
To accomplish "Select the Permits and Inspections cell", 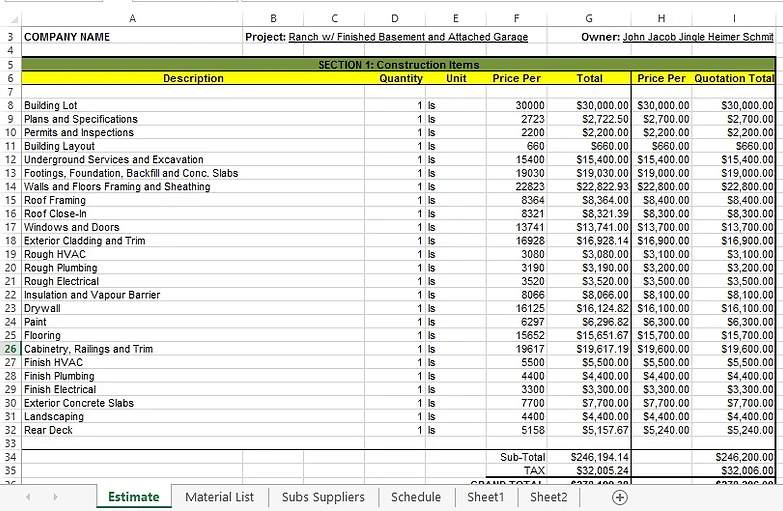I will point(193,132).
